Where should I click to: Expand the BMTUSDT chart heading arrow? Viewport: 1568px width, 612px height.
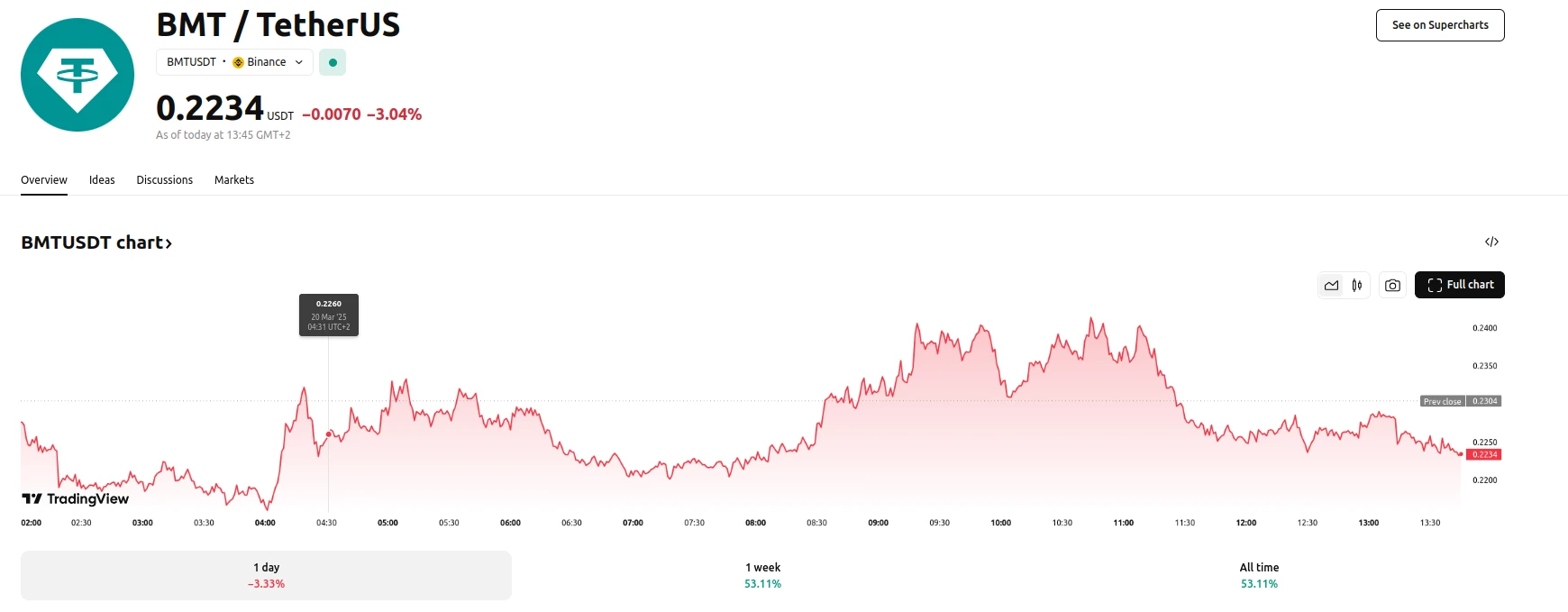click(169, 243)
